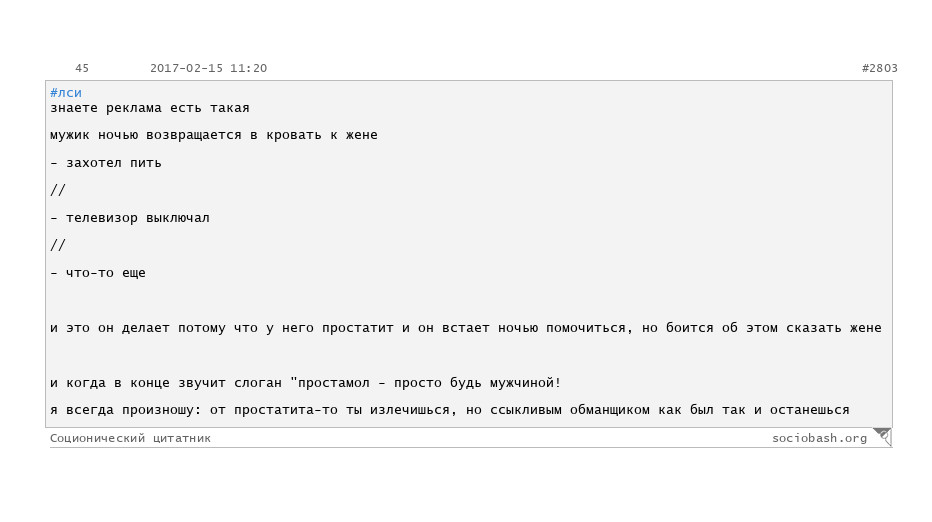Screen dimensions: 932x522
Task: Click the line '- что-то еще'
Action: click(x=98, y=273)
